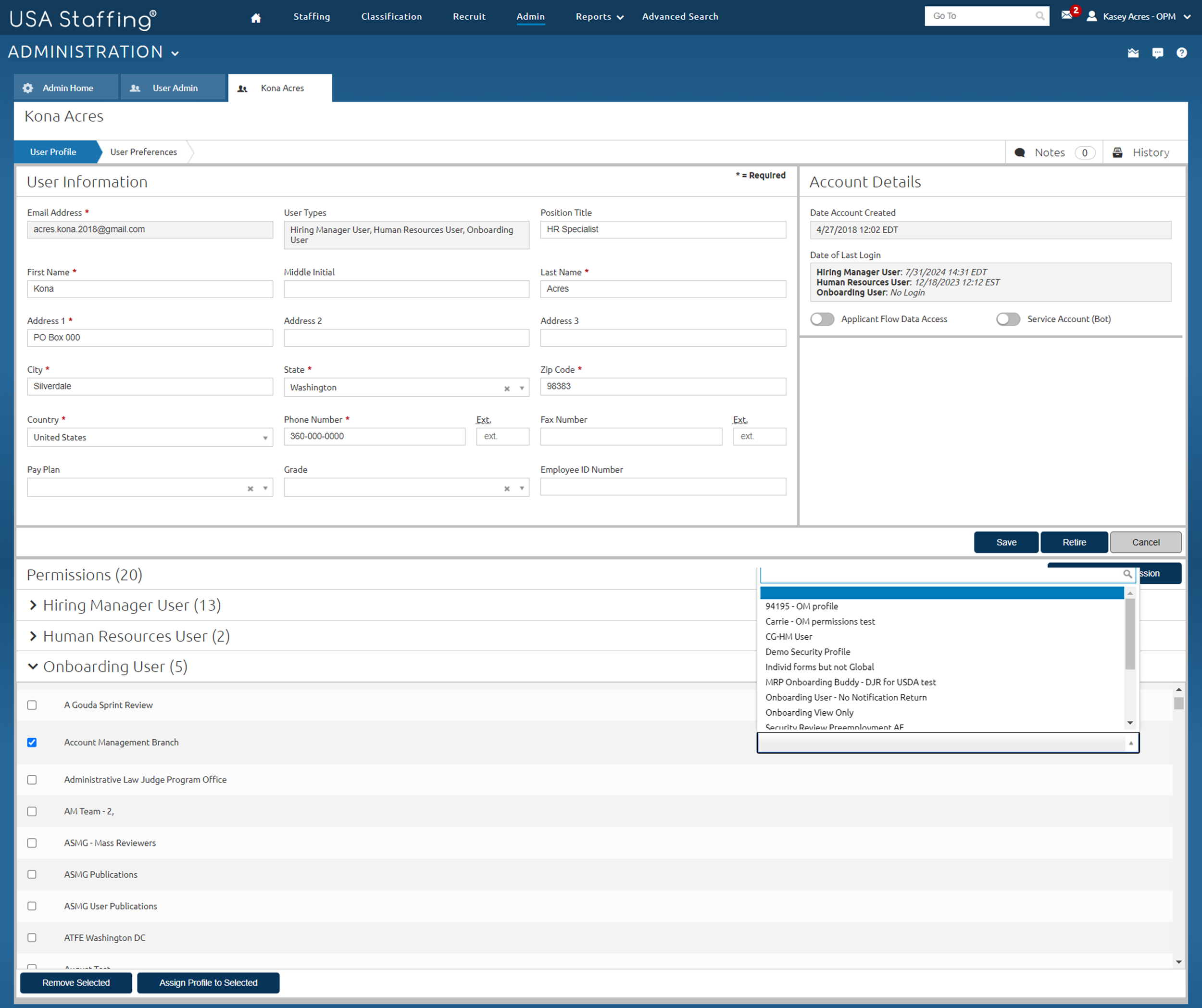Click the Remove Selected button

point(76,983)
